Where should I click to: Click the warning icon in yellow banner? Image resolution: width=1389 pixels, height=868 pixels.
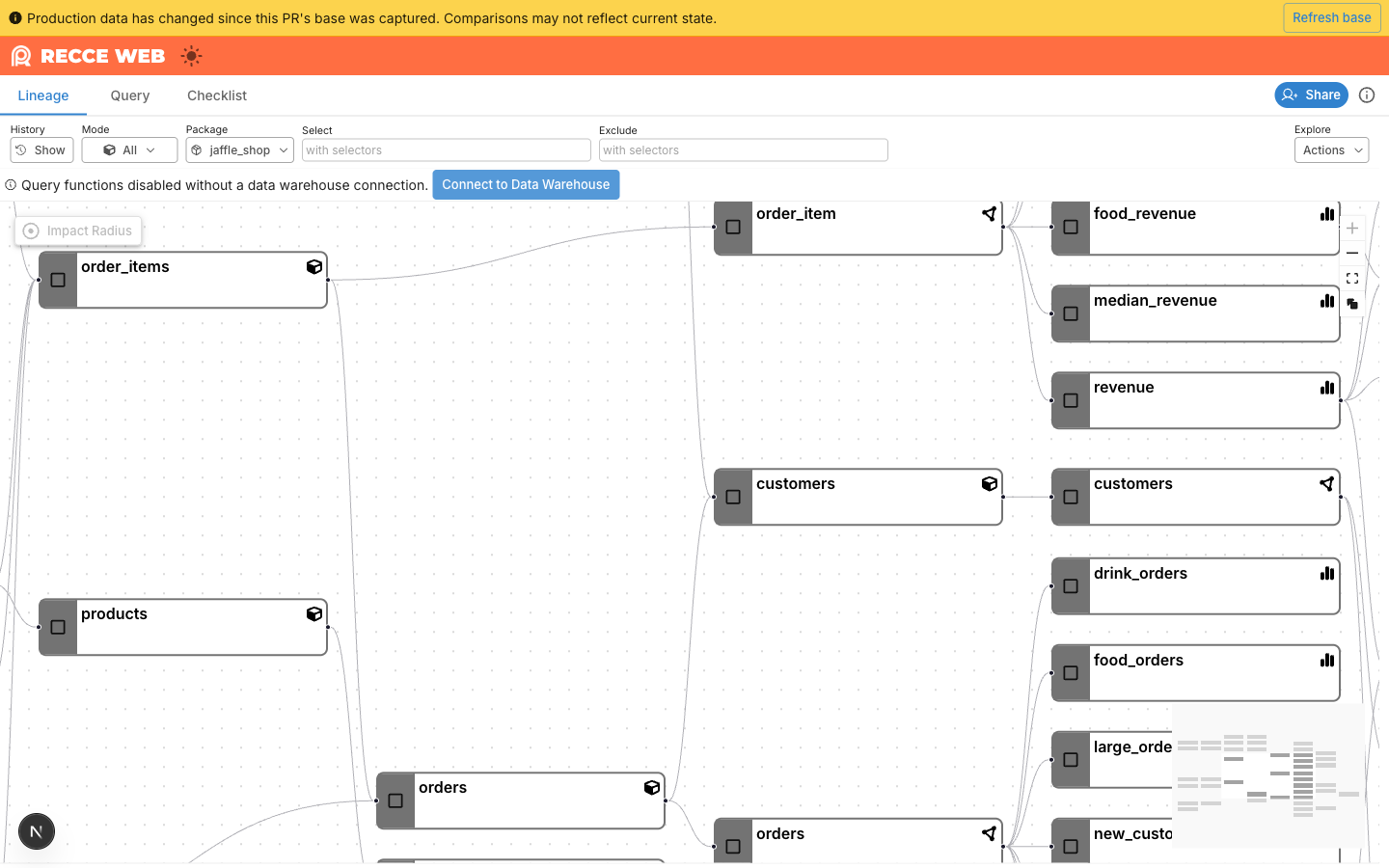click(x=14, y=18)
